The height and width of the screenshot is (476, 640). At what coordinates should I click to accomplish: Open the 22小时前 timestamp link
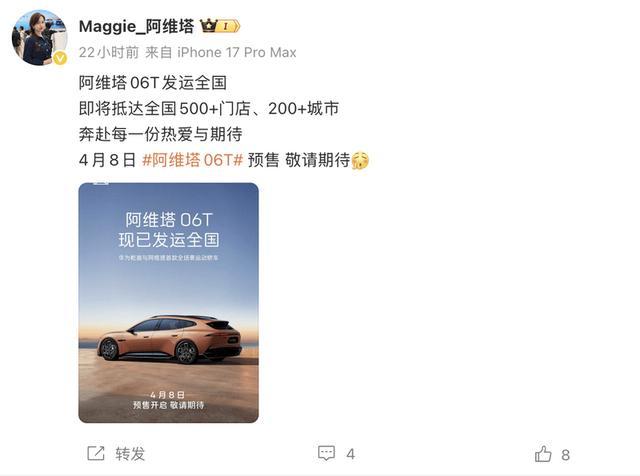109,52
